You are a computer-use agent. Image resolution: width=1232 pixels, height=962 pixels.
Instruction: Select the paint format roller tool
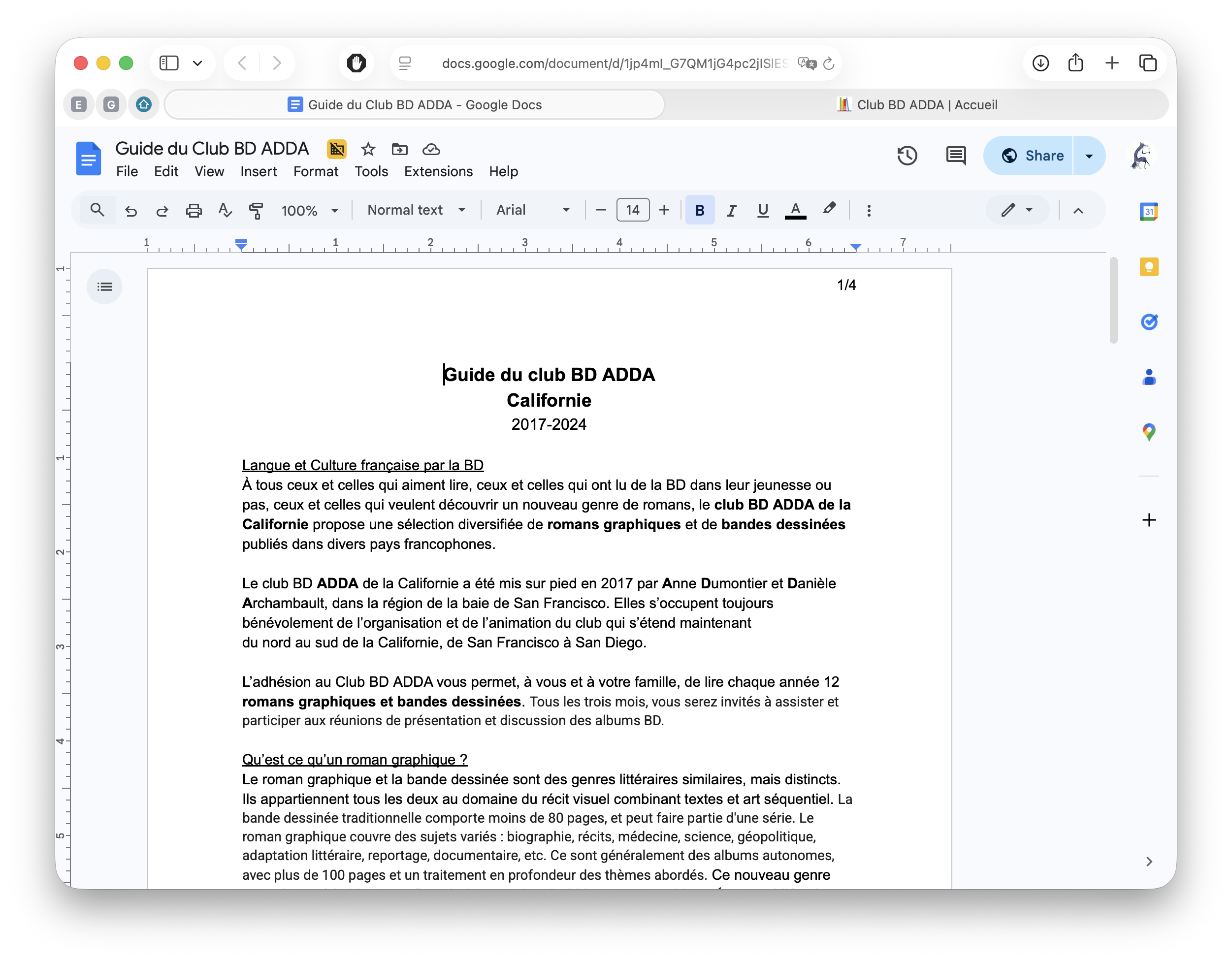point(256,210)
